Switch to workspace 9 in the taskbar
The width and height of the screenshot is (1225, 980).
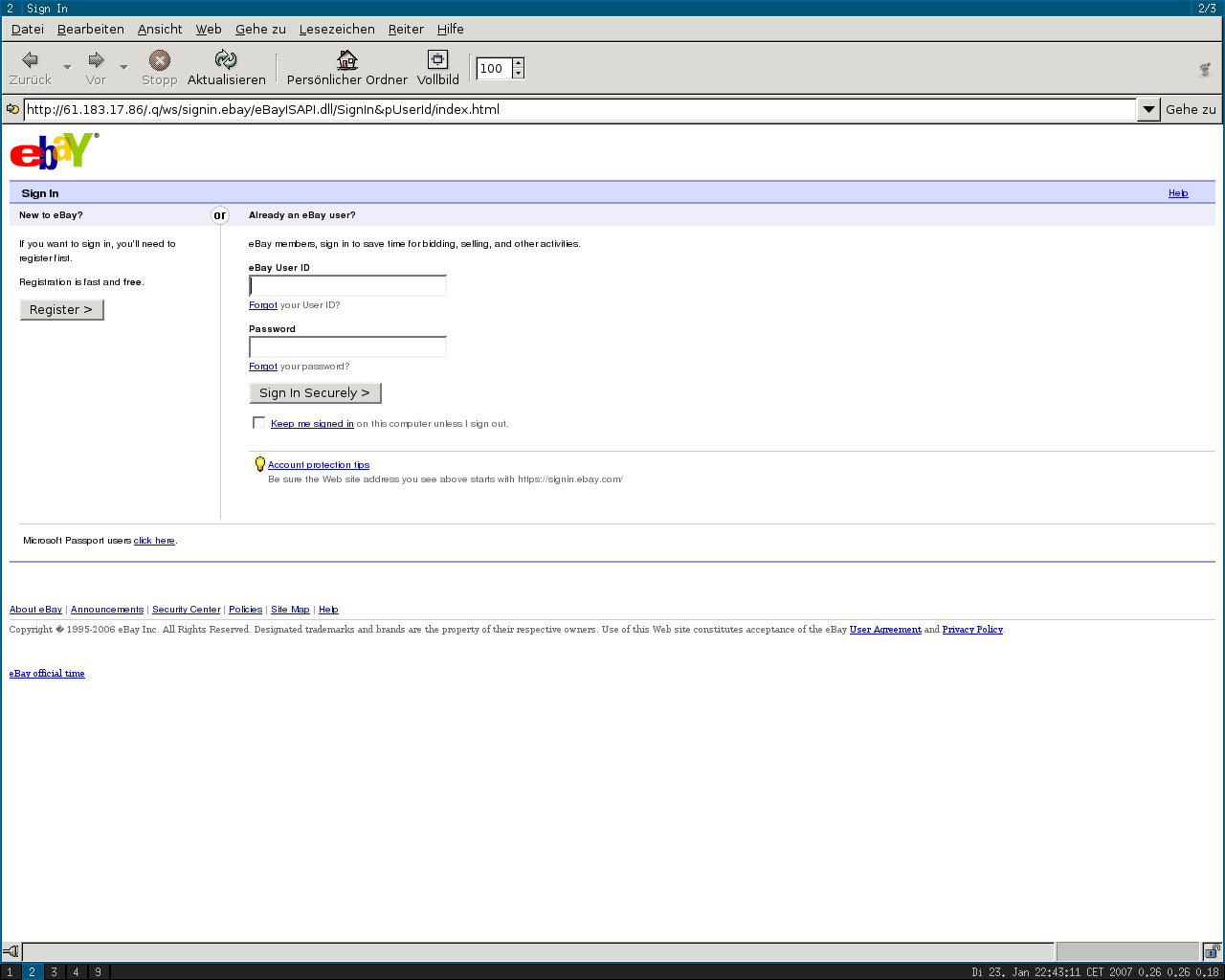[98, 971]
